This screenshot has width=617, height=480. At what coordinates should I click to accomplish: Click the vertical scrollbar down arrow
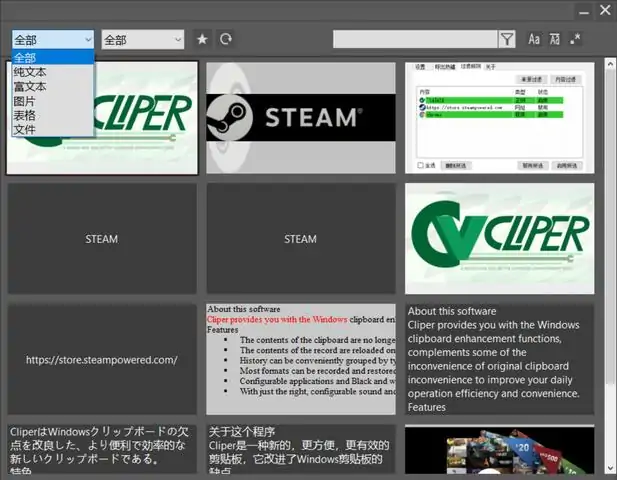tap(609, 467)
